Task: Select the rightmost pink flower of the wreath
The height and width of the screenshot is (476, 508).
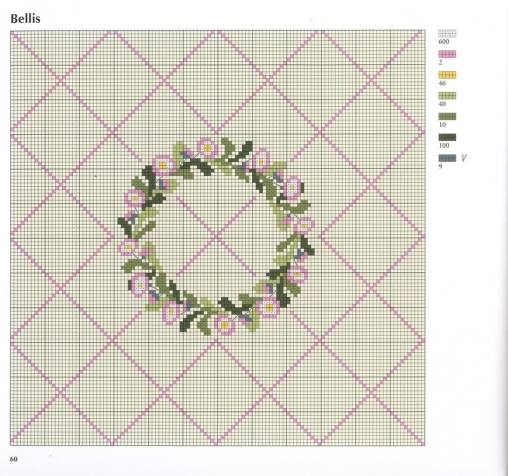Action: coord(303,226)
